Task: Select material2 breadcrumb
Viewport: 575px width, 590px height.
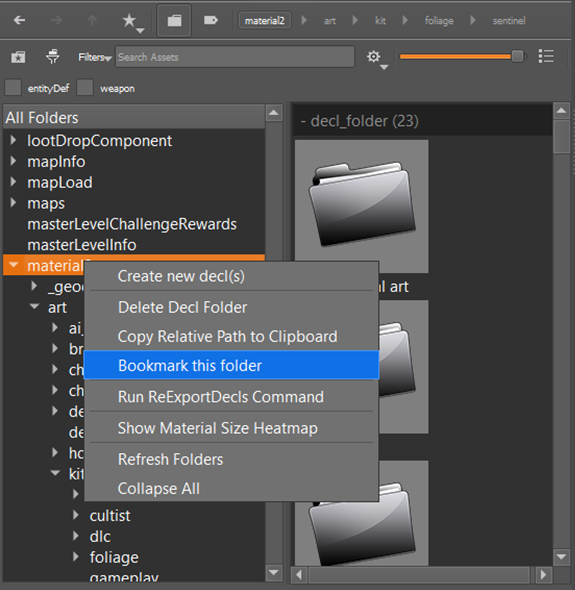Action: point(265,20)
